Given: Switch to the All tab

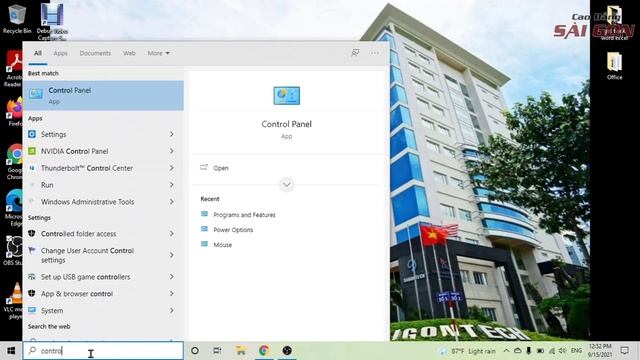Looking at the screenshot, I should coord(38,53).
